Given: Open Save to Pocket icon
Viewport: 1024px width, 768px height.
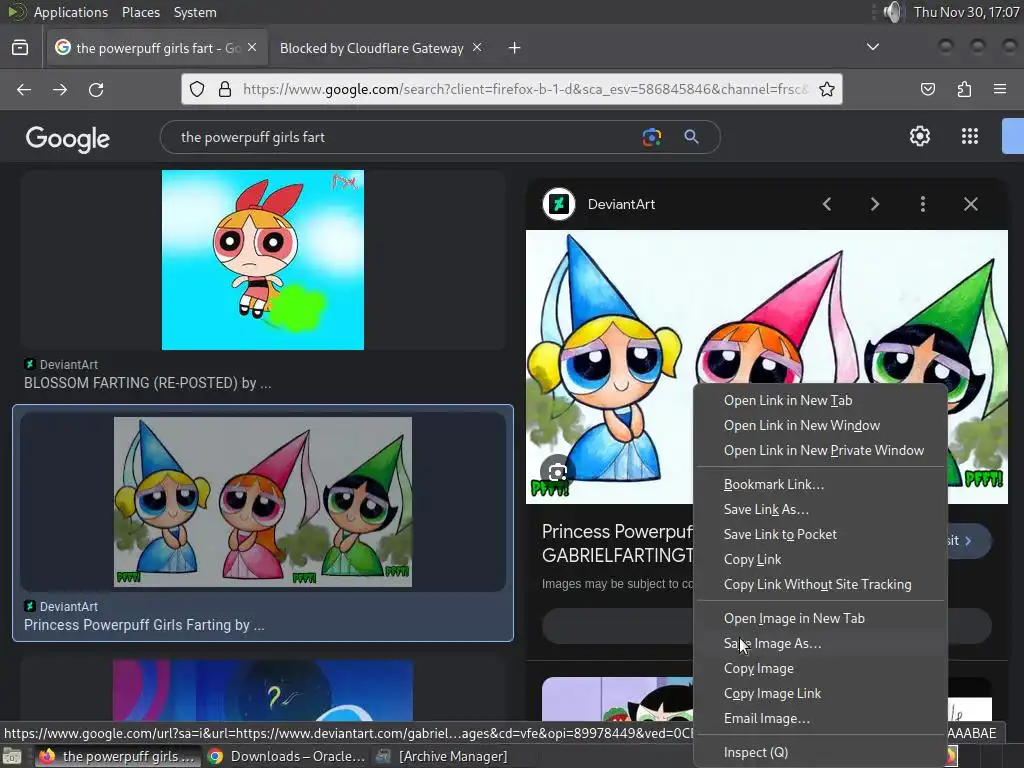Looking at the screenshot, I should [927, 89].
